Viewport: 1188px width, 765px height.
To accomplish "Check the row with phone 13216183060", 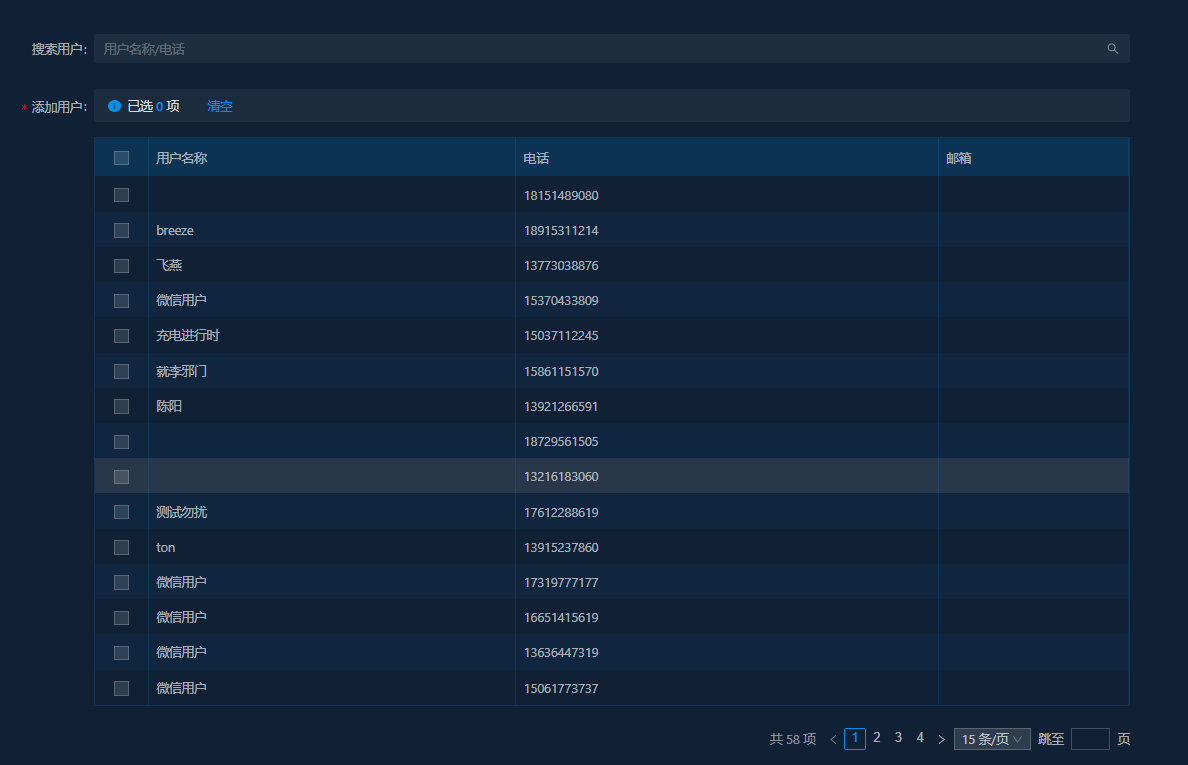I will coord(121,477).
